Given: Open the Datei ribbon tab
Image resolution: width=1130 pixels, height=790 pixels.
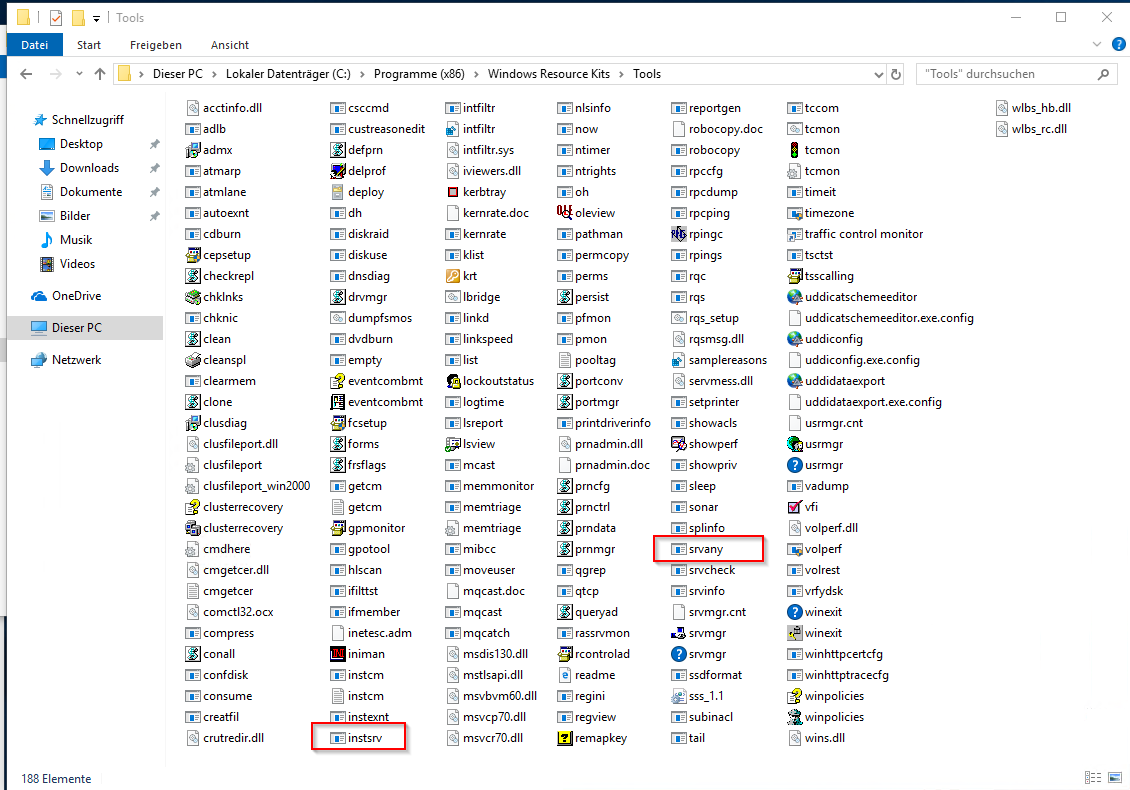Looking at the screenshot, I should pyautogui.click(x=35, y=45).
